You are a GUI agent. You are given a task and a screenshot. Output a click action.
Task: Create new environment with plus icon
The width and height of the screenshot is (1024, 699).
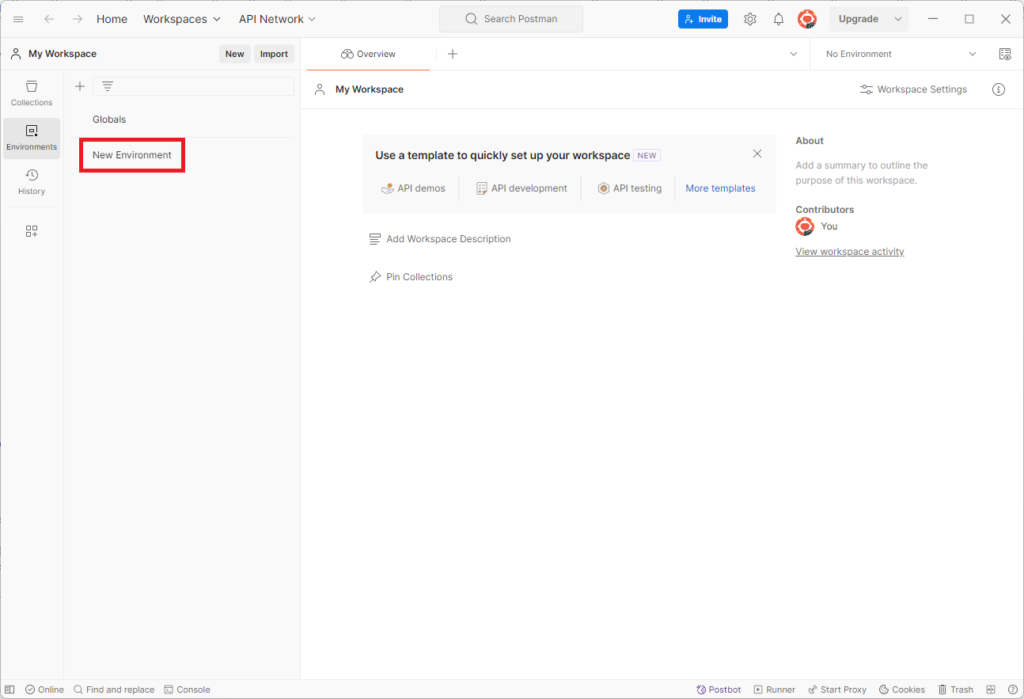[x=80, y=86]
